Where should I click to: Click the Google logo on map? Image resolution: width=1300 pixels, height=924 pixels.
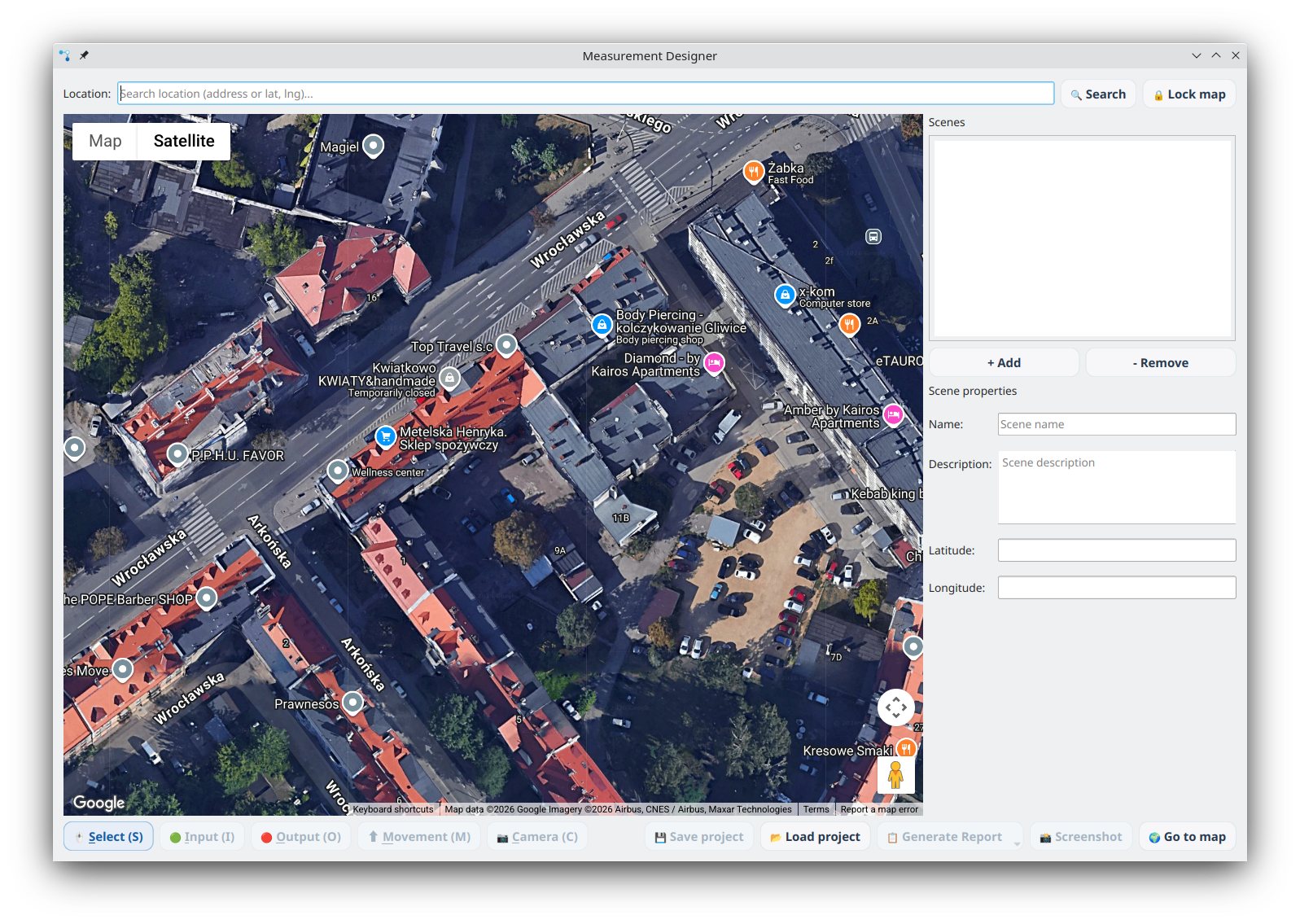pos(98,803)
